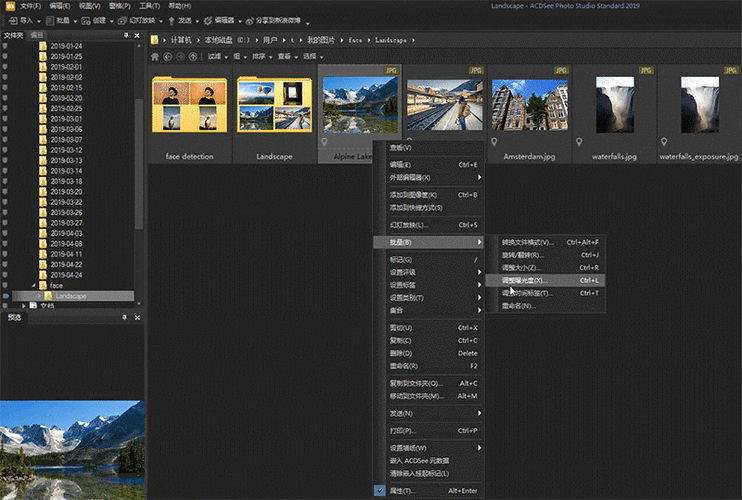Screen dimensions: 742x500
Task: Click the Send (发送) toolbar icon
Action: pos(172,21)
